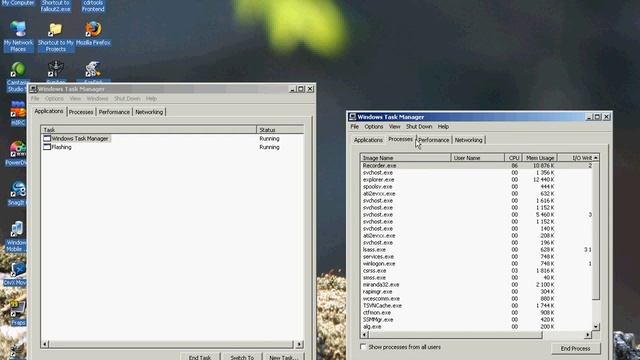This screenshot has height=360, width=640.
Task: Open the Windows Mobile desktop shortcut
Action: point(16,237)
